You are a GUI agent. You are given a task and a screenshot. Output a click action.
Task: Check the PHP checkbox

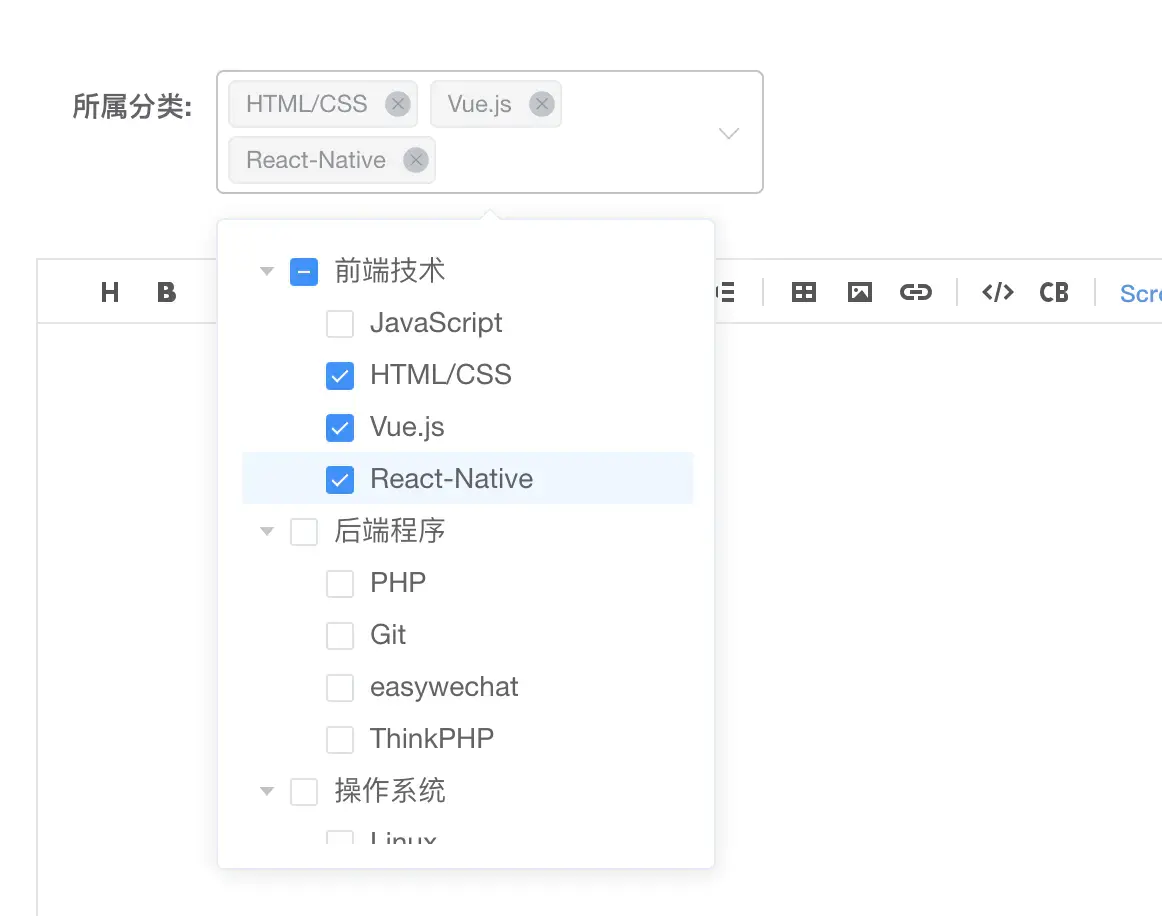[340, 583]
